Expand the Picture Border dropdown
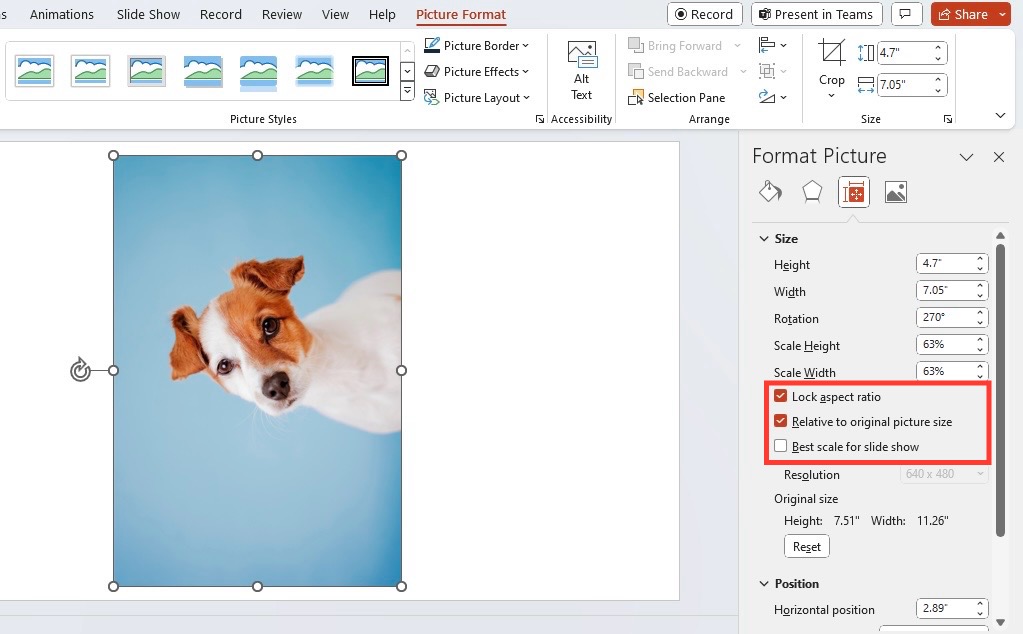This screenshot has height=634, width=1023. [476, 46]
